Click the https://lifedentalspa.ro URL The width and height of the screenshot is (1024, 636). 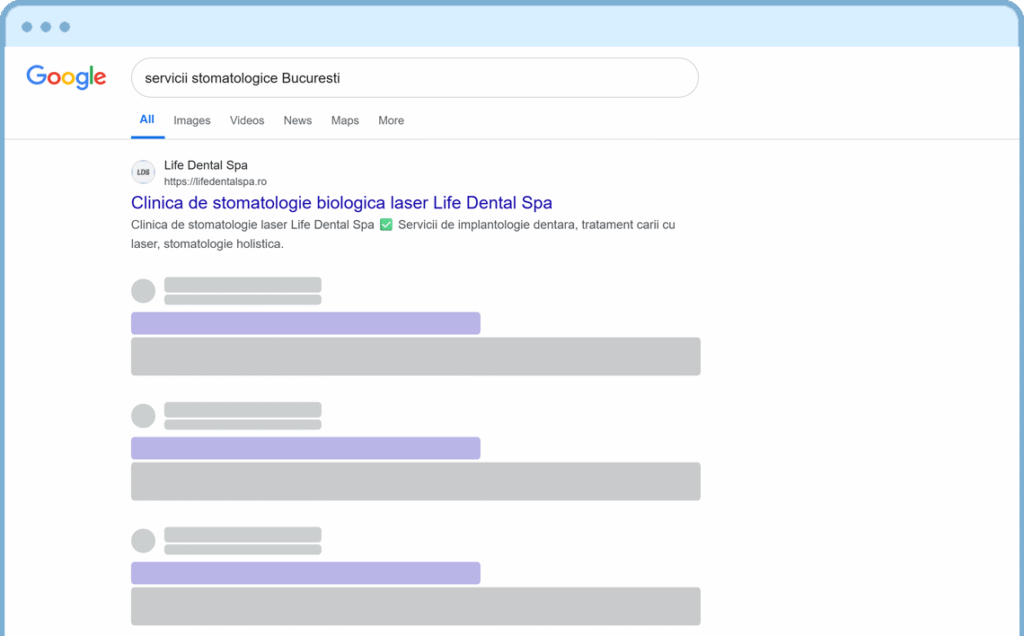click(215, 182)
